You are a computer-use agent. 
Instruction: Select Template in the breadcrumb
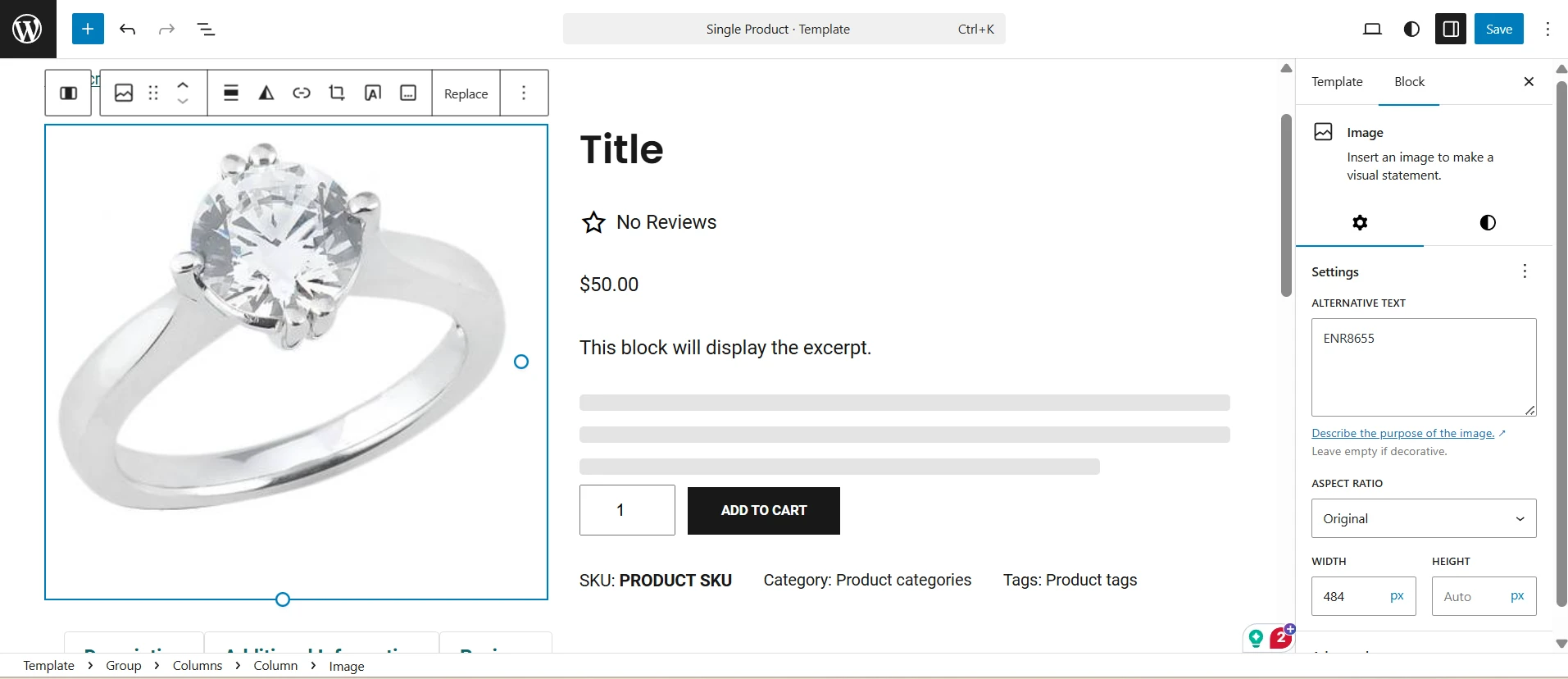[48, 666]
